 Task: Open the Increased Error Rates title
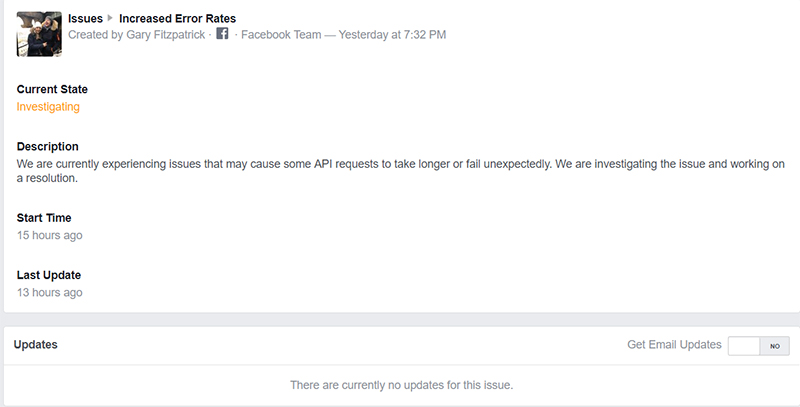178,18
